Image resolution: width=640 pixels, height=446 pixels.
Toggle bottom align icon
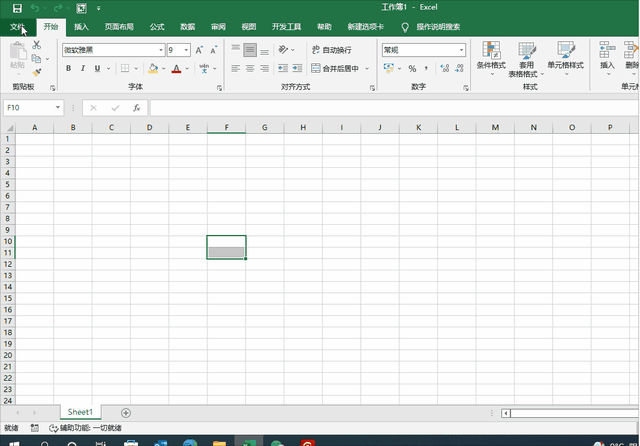[264, 50]
